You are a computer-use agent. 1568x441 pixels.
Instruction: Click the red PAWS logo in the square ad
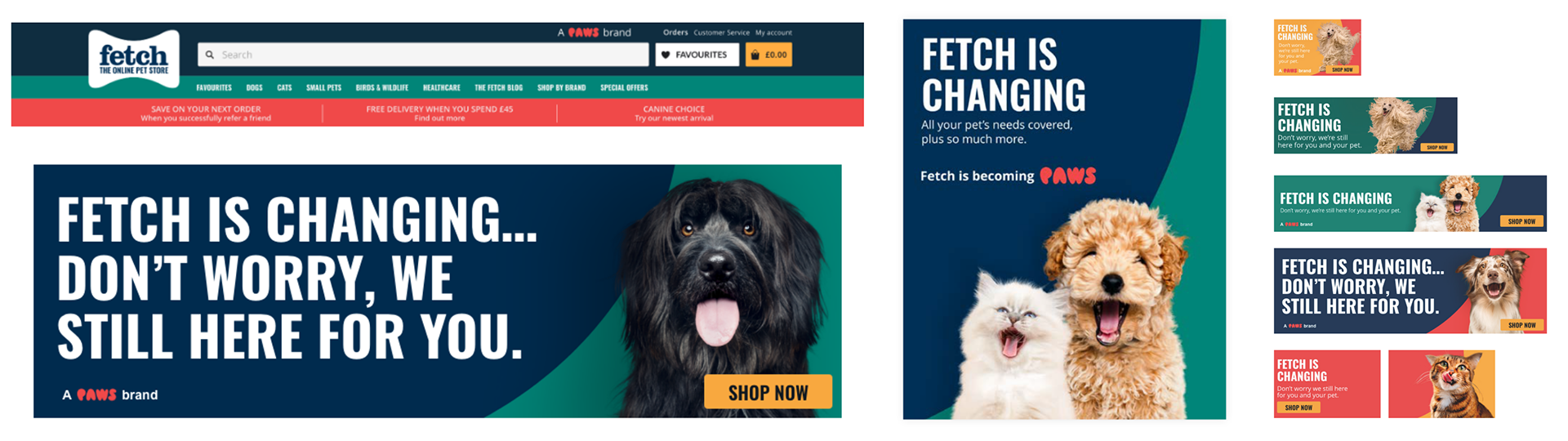(x=1067, y=176)
